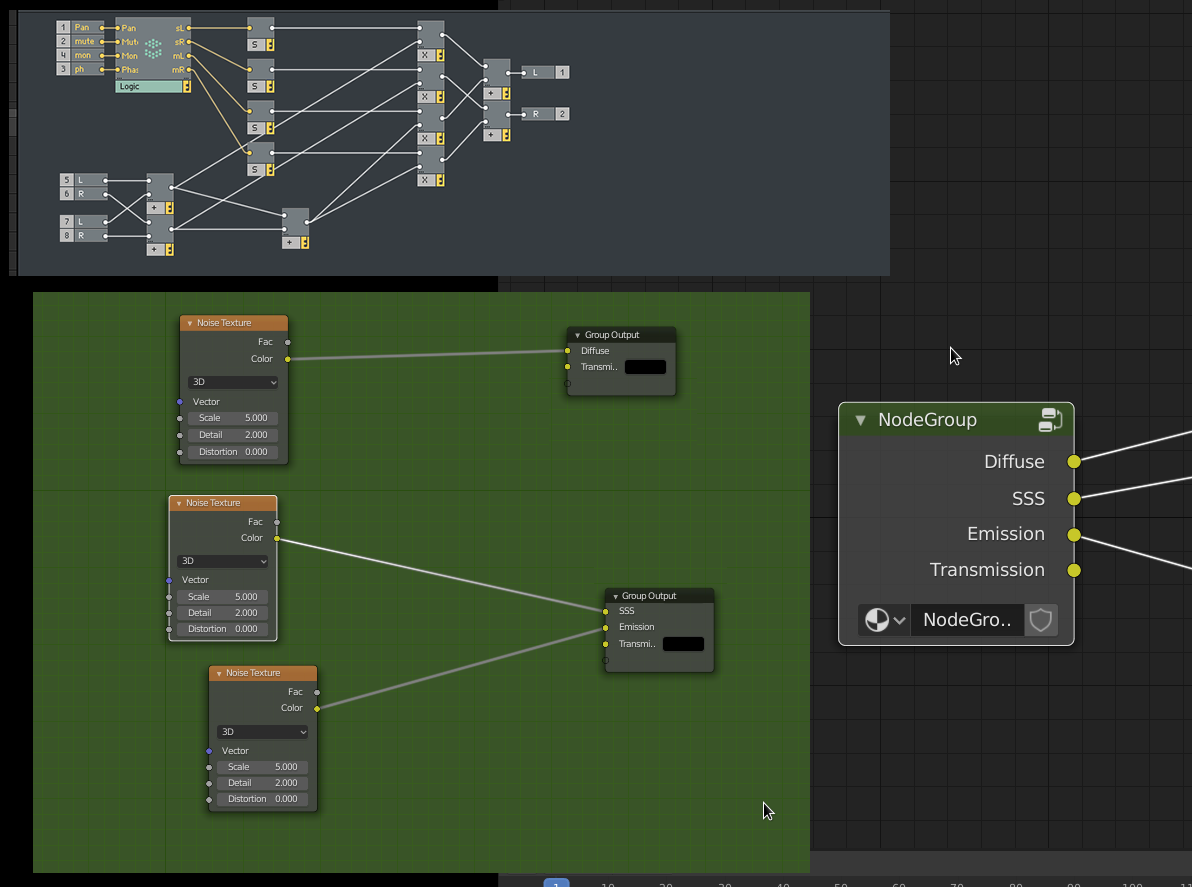Select the mon input terminal numbered 4
The image size is (1192, 887).
(80, 55)
